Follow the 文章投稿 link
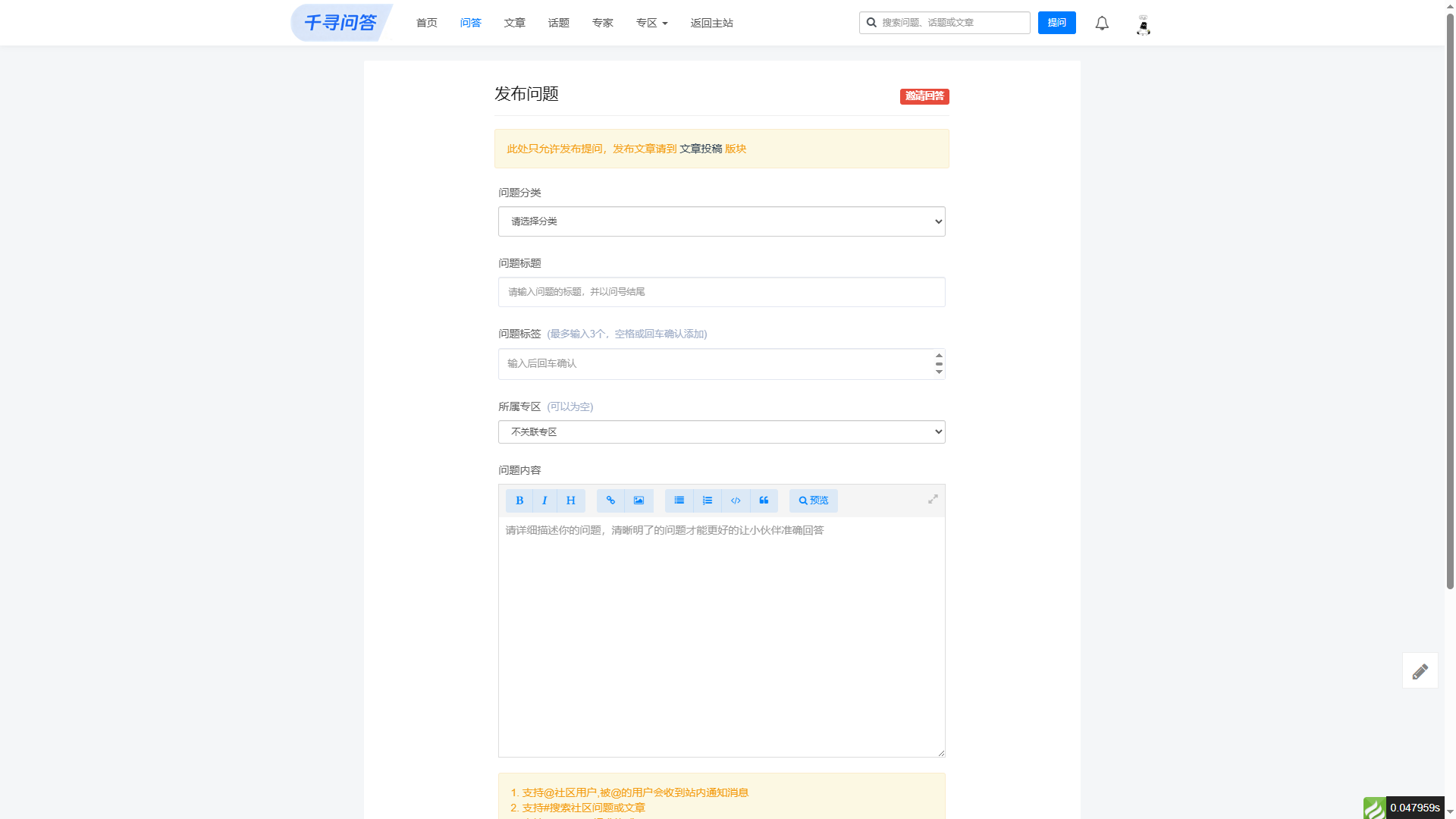The width and height of the screenshot is (1456, 819). tap(701, 149)
